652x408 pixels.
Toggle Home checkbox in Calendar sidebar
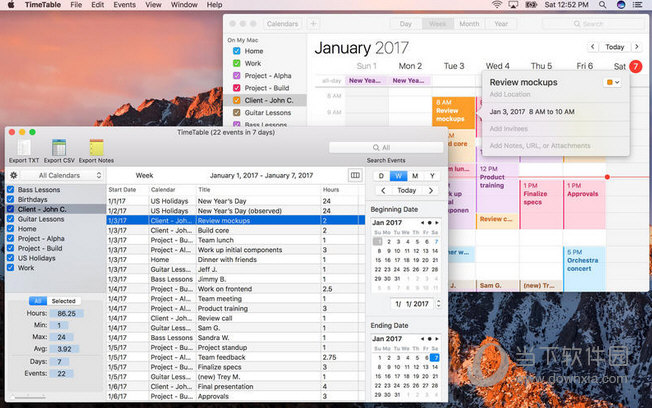[x=237, y=51]
